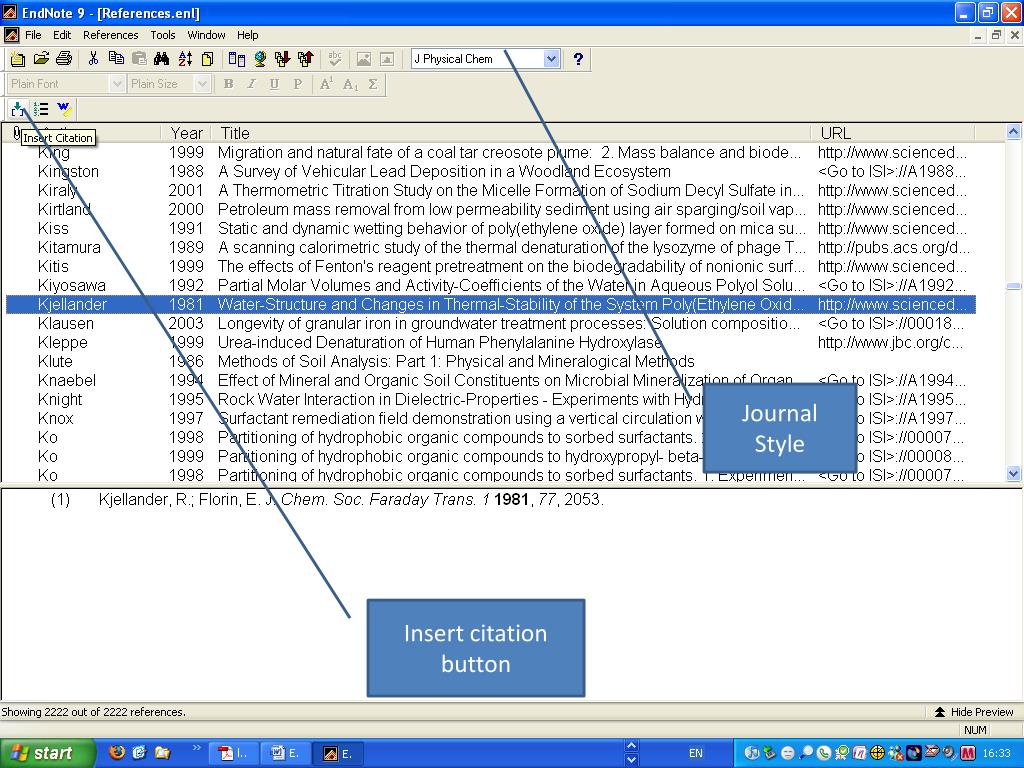Open the Help menu
Image resolution: width=1024 pixels, height=768 pixels.
click(x=248, y=35)
